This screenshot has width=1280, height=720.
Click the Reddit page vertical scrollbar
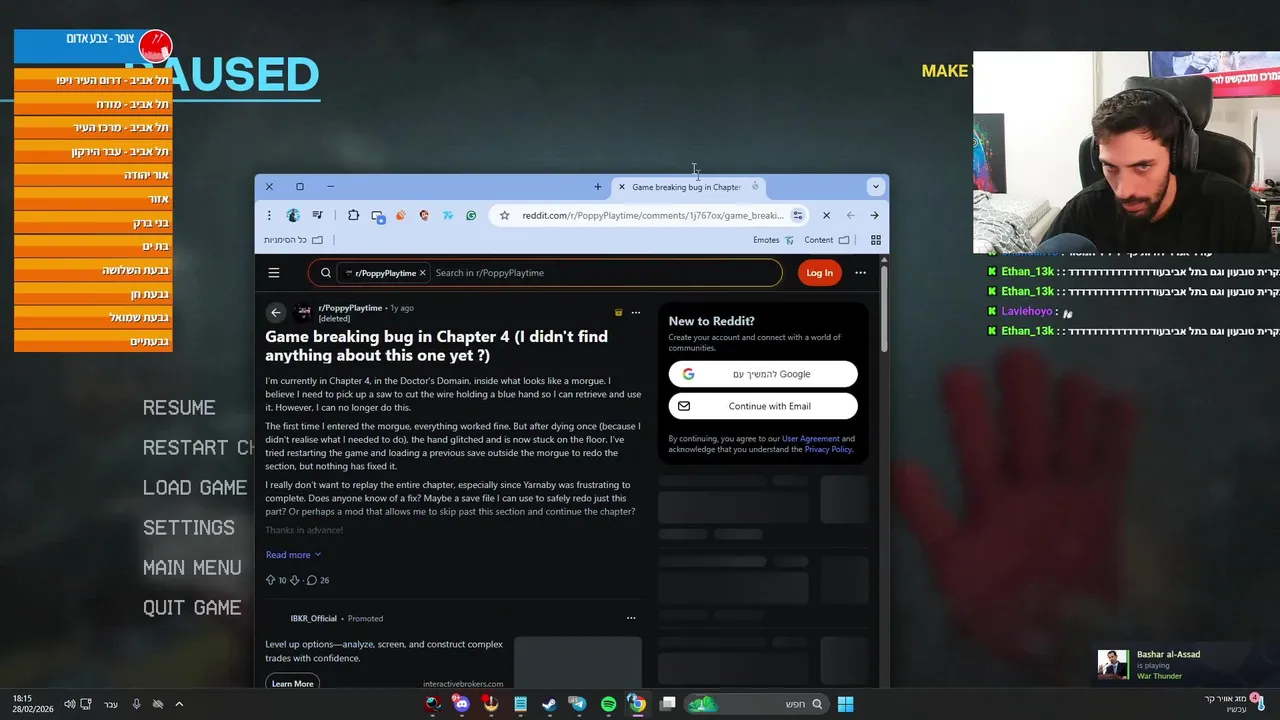coord(884,310)
